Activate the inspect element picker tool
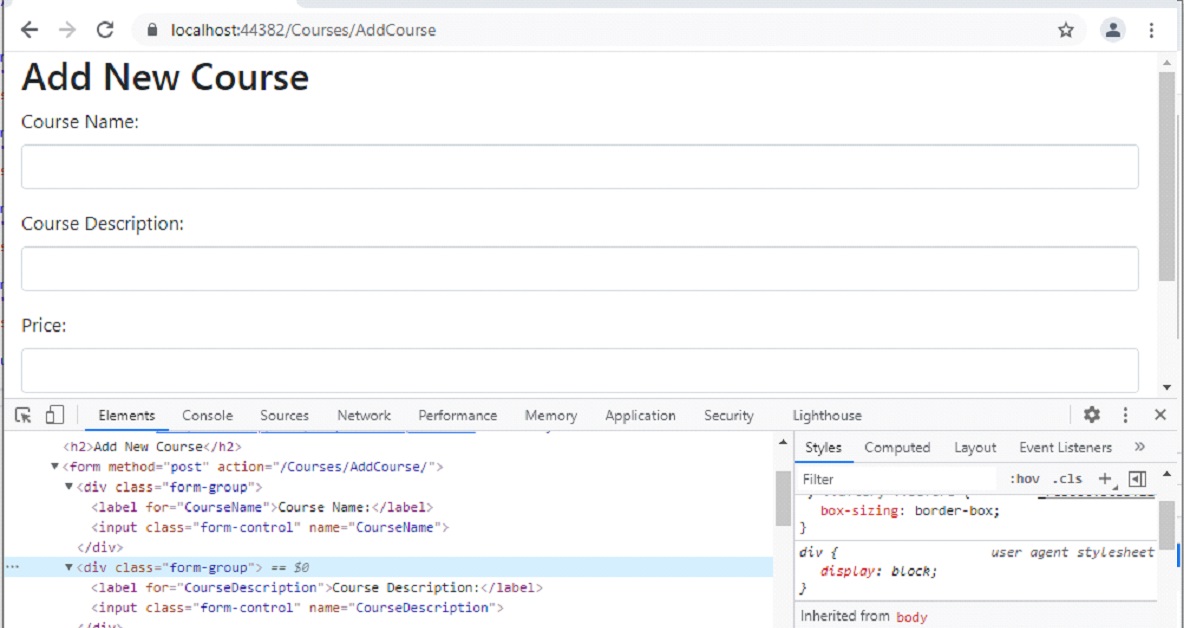This screenshot has width=1184, height=628. [23, 415]
